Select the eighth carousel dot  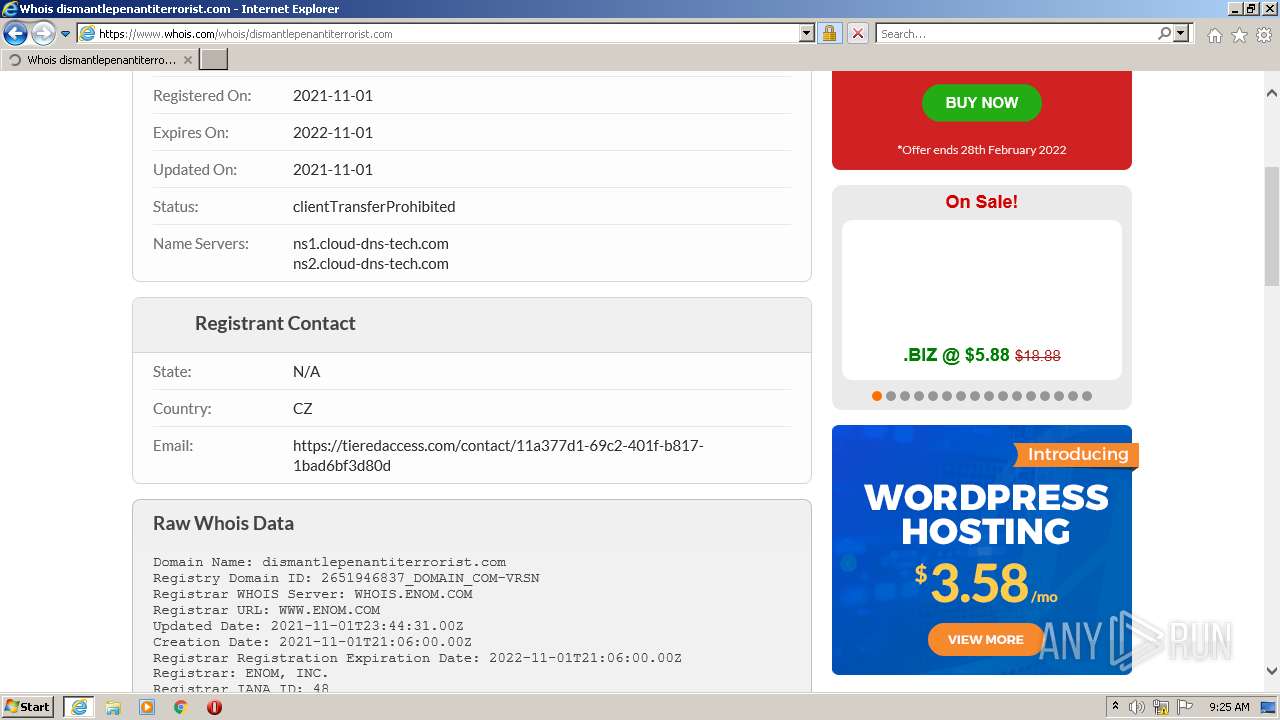[x=975, y=396]
